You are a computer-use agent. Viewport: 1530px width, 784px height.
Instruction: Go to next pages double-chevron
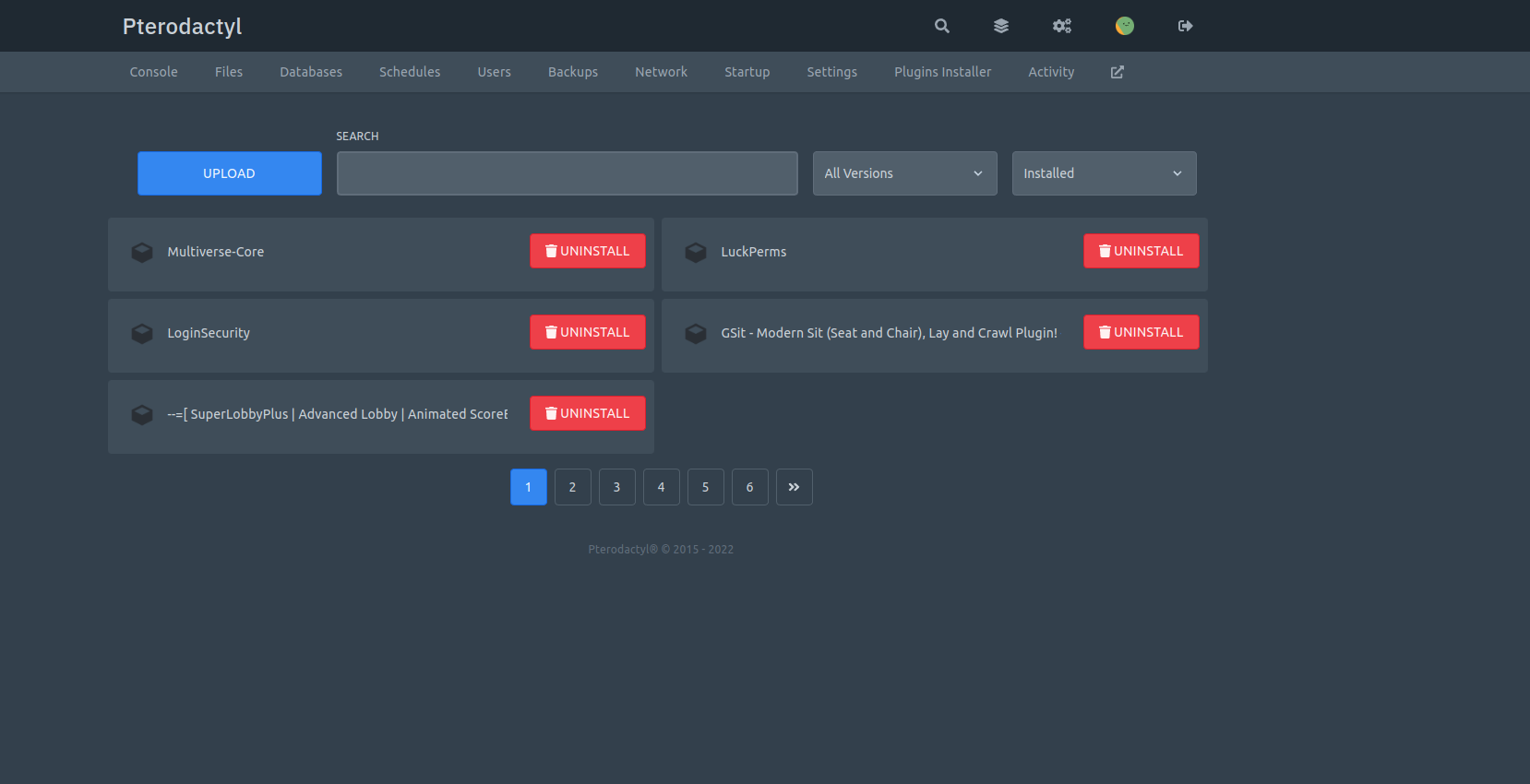coord(795,487)
